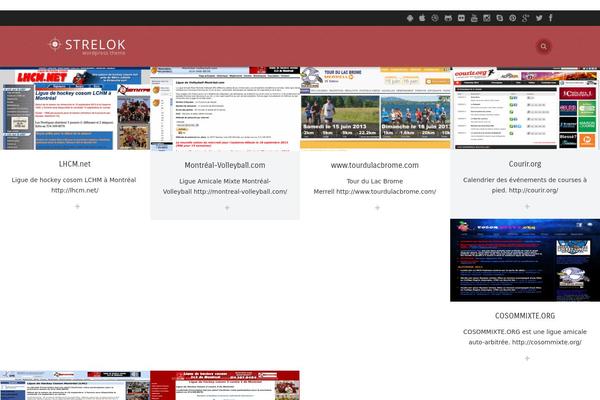Click the dark blue cosommixte website thumbnail
Viewport: 600px width, 400px height.
[525, 260]
